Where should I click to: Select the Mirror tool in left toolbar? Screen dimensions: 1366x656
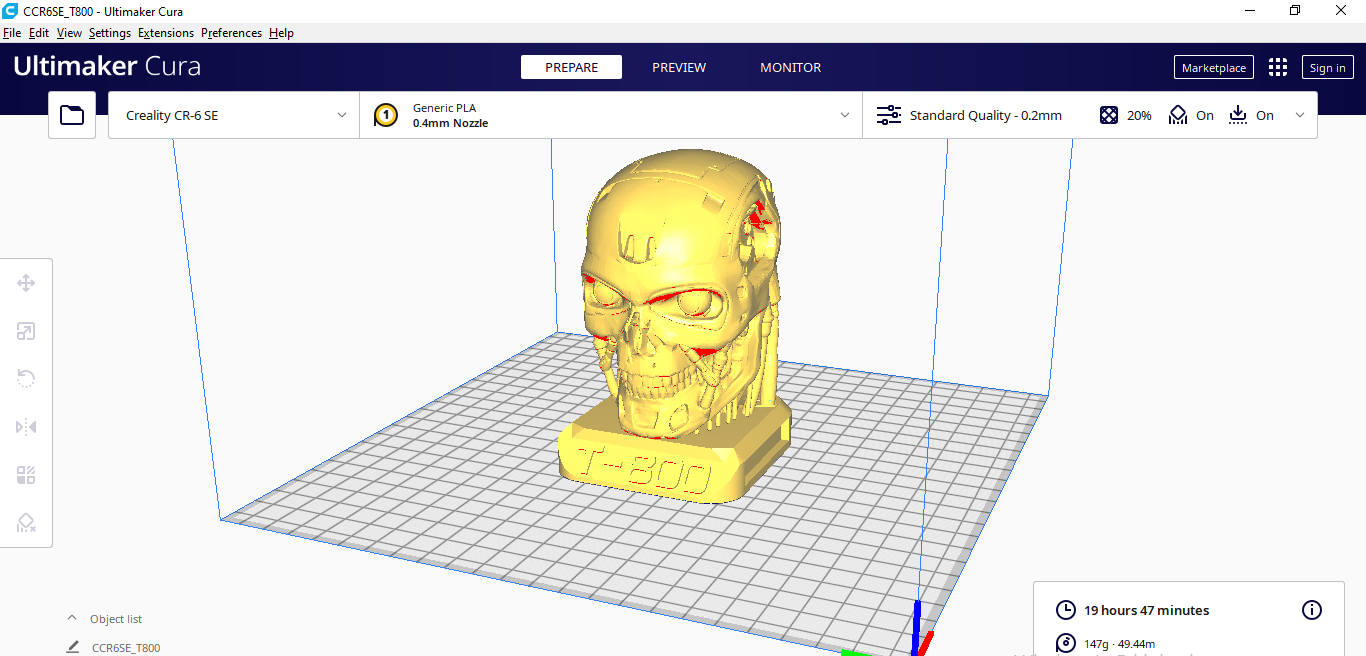tap(26, 427)
